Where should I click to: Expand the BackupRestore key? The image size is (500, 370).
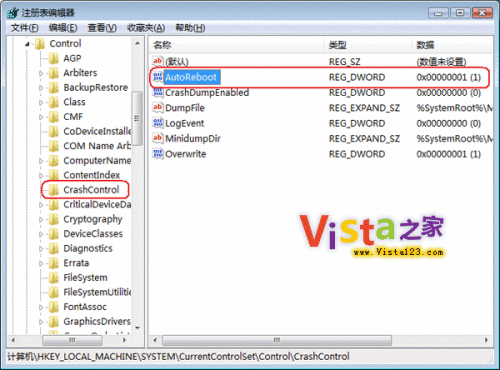click(41, 88)
